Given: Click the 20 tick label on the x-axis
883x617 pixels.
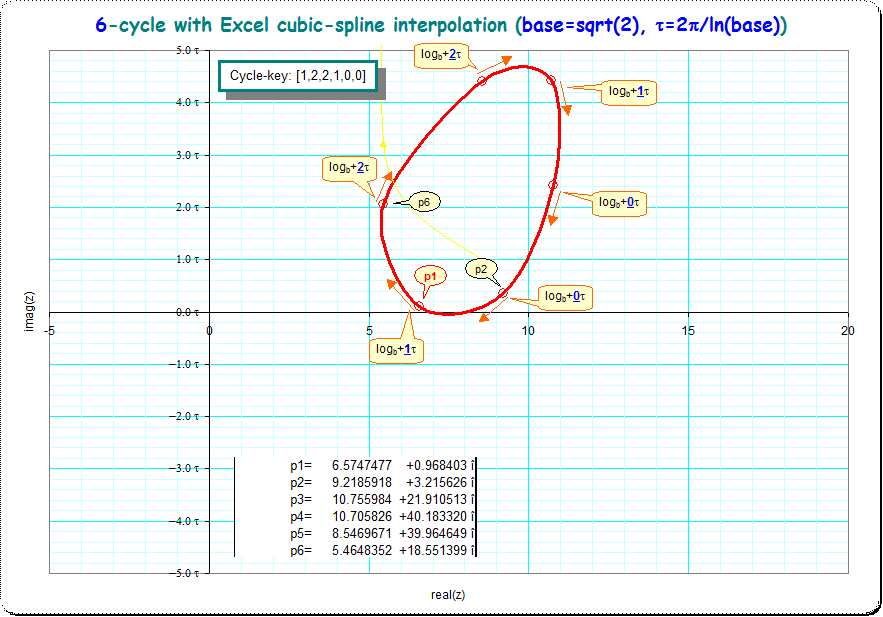Looking at the screenshot, I should tap(848, 330).
